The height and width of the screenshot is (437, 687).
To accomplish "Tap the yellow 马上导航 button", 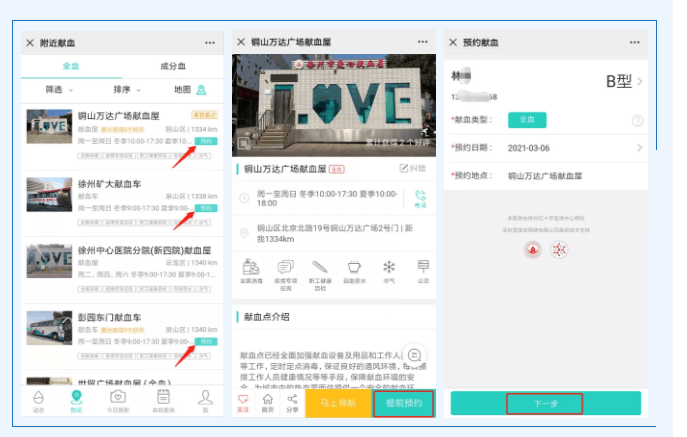I will pyautogui.click(x=339, y=403).
